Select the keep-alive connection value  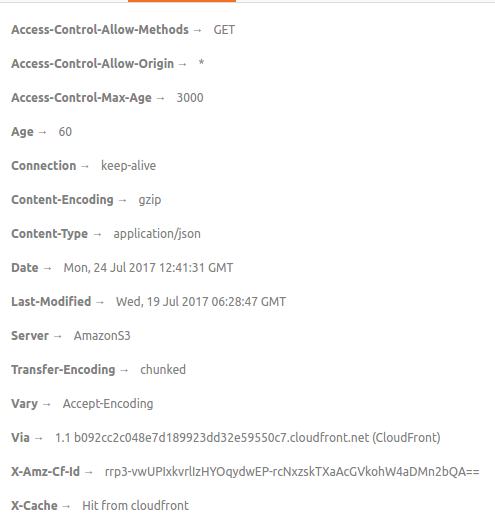coord(128,166)
